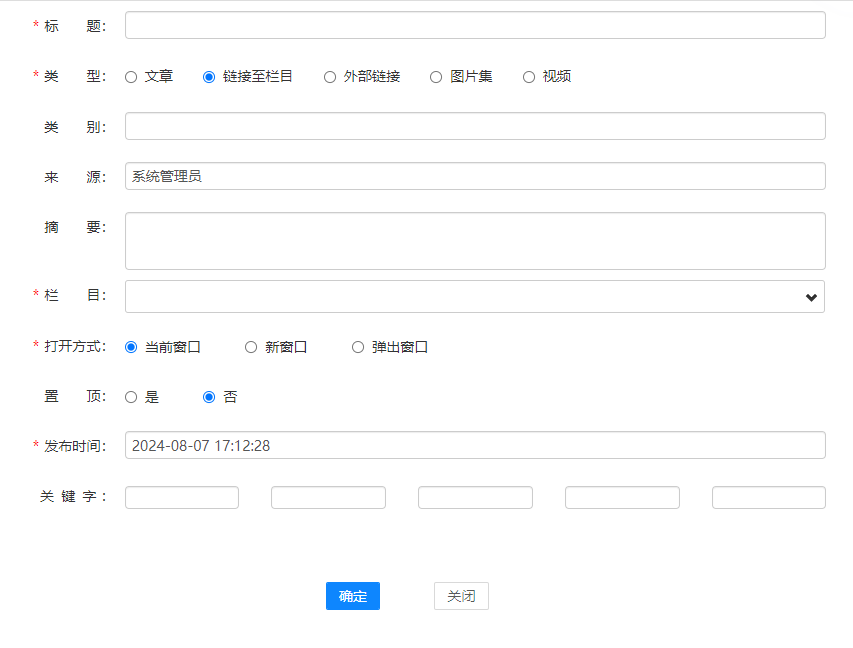The width and height of the screenshot is (853, 648).
Task: Choose 新窗口 as open mode
Action: (x=251, y=347)
